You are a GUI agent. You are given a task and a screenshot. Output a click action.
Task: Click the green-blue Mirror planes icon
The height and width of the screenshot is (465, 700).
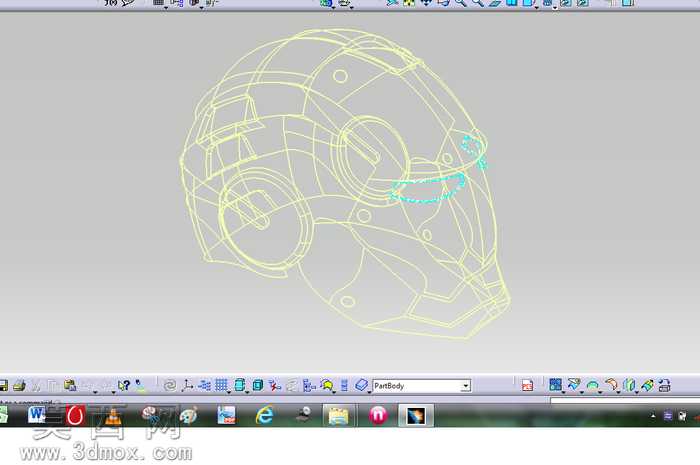click(629, 385)
